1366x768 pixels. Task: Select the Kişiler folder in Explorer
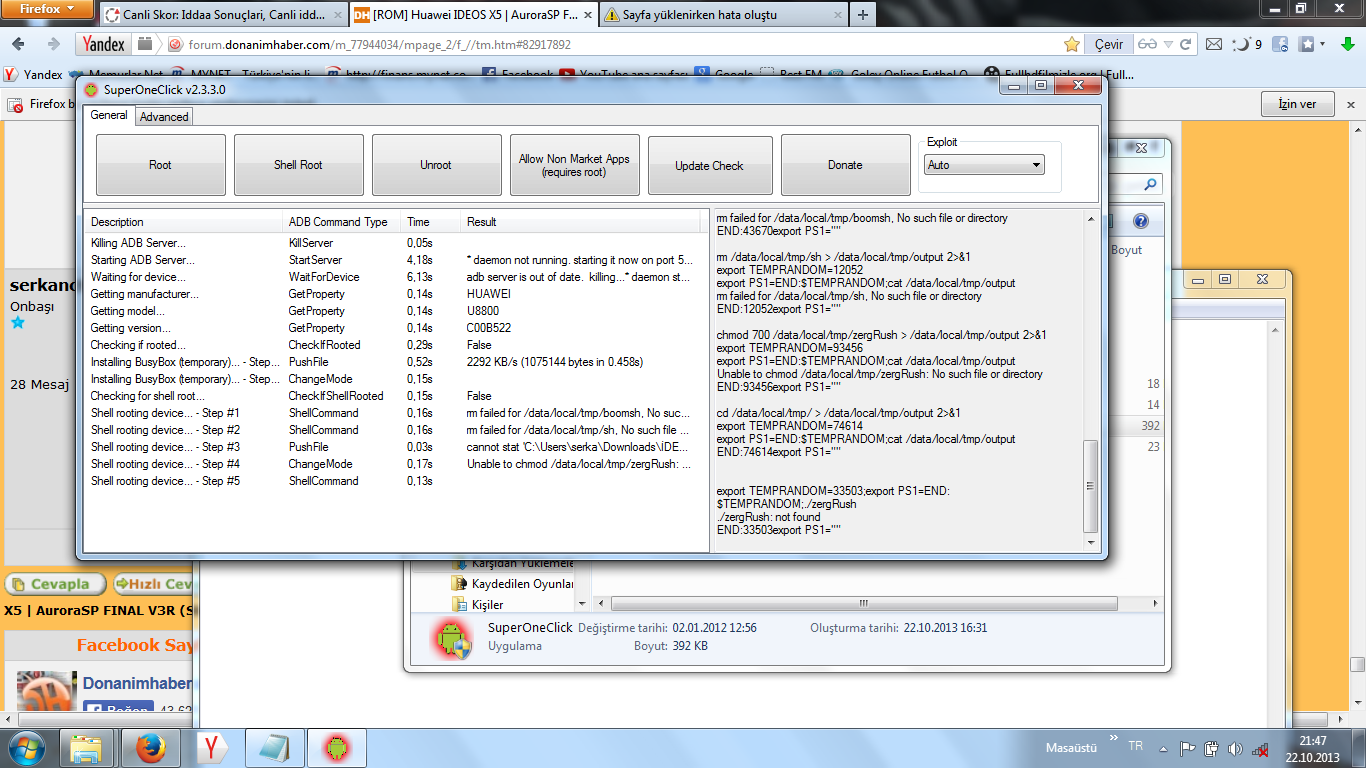click(478, 604)
